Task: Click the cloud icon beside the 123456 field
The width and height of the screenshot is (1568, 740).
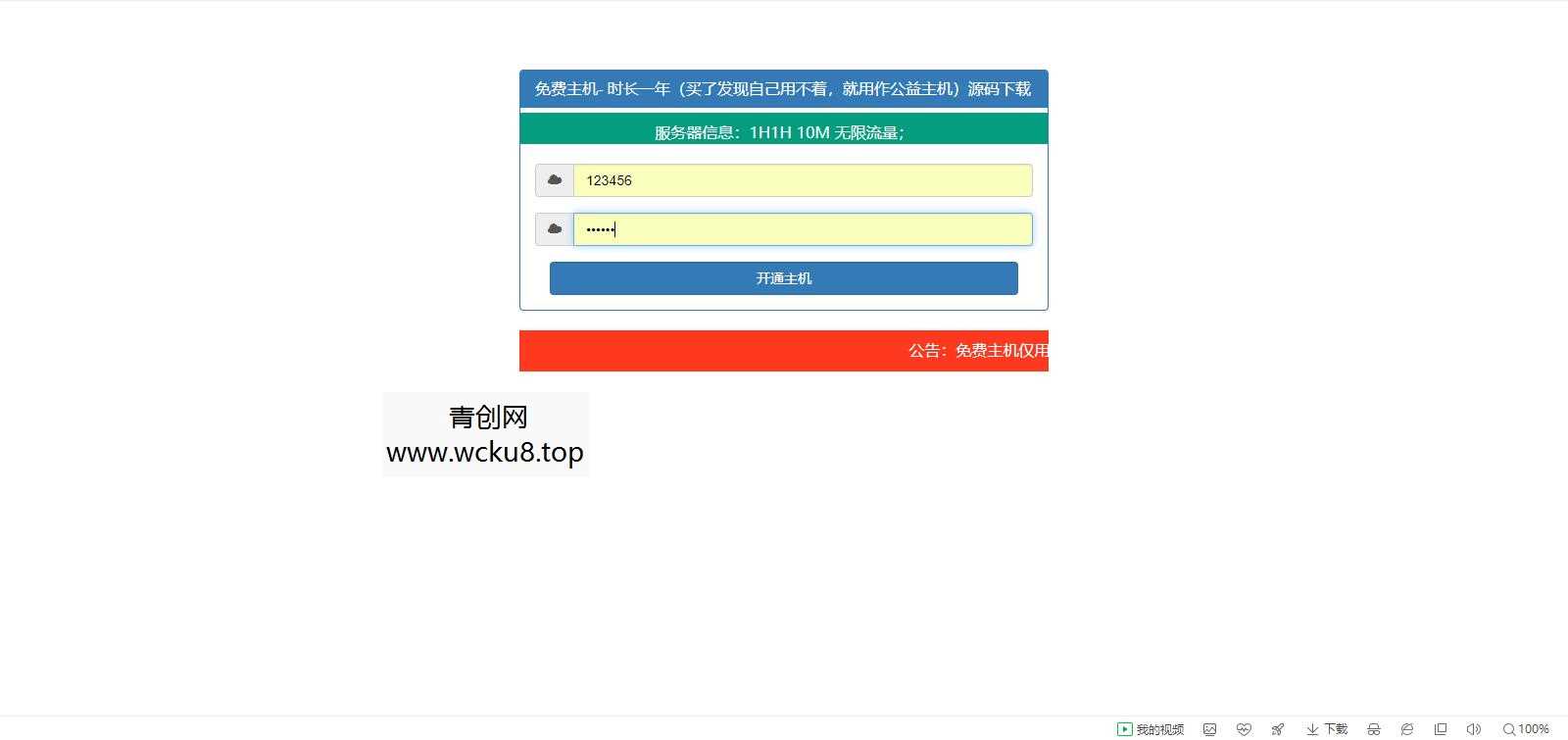Action: pyautogui.click(x=555, y=180)
